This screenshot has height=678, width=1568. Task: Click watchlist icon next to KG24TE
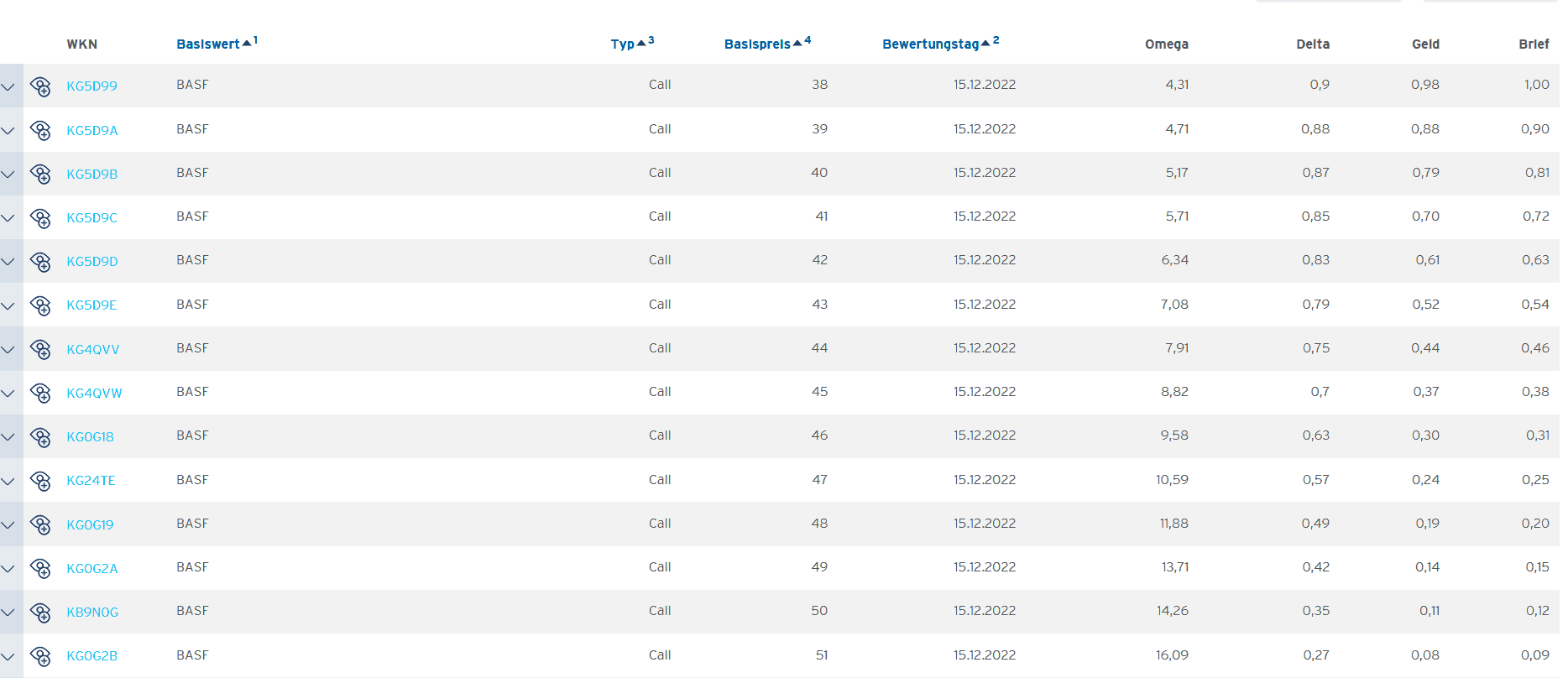(40, 481)
